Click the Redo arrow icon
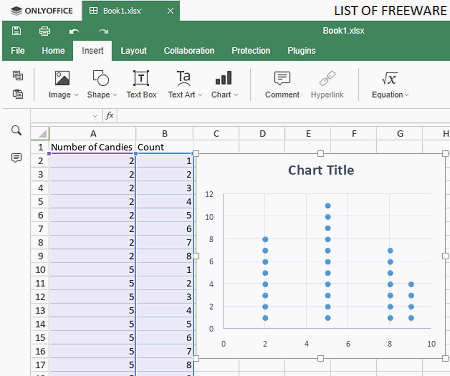The height and width of the screenshot is (376, 450). coord(103,31)
